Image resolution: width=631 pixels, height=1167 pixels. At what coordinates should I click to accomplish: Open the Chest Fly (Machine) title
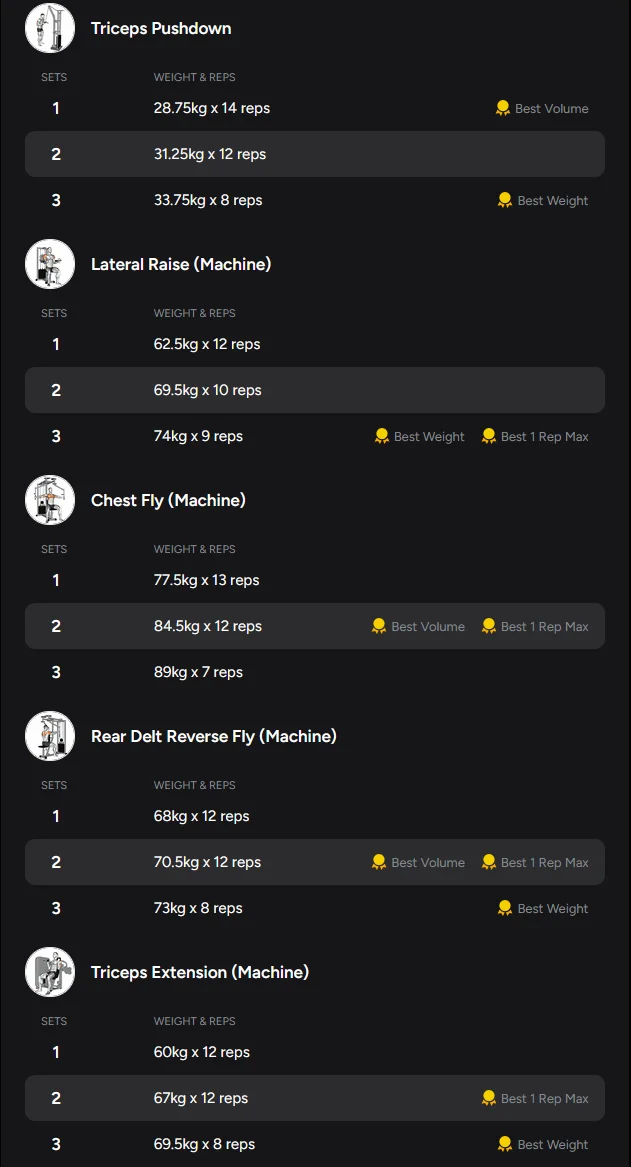[168, 500]
